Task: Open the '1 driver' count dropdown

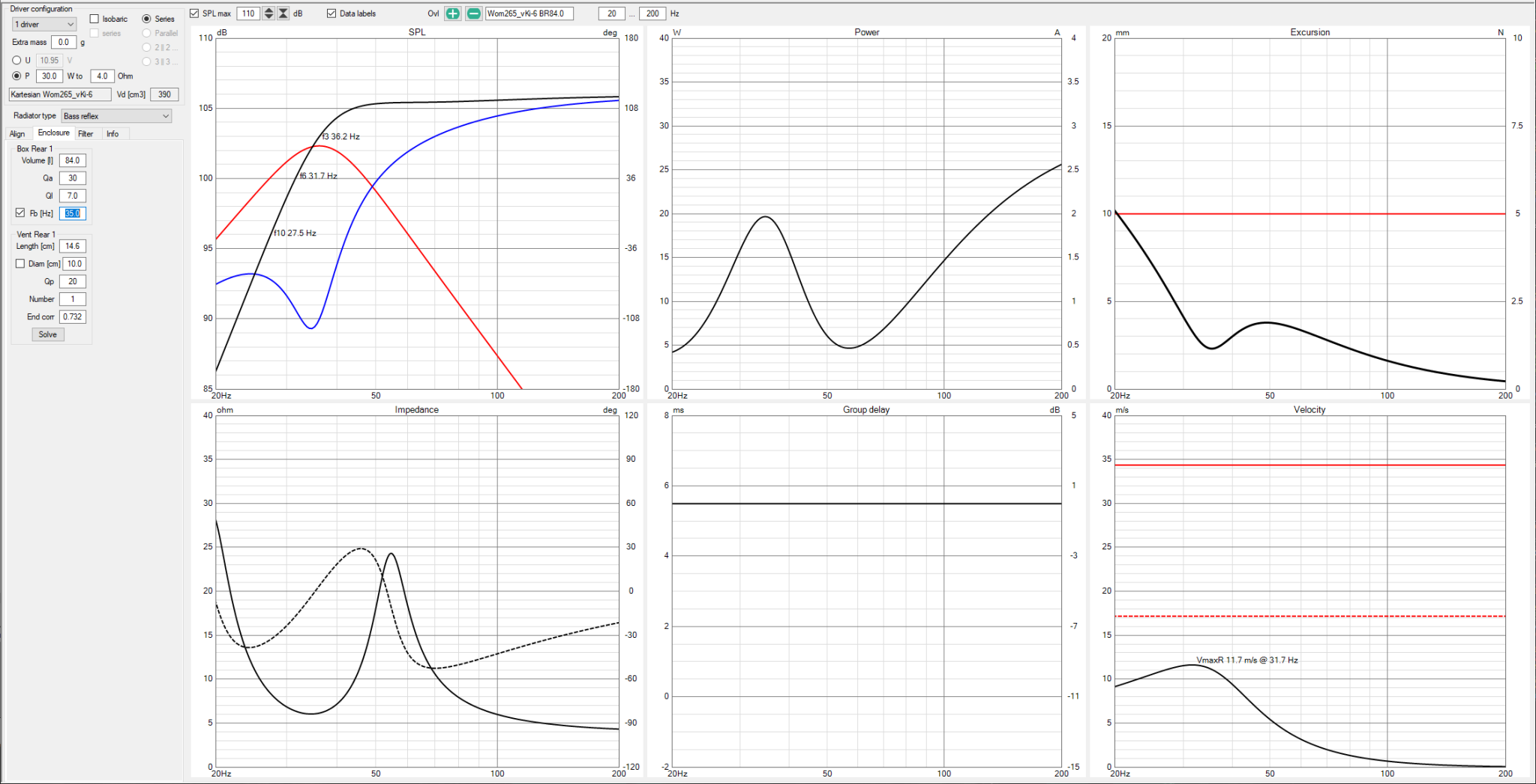Action: pyautogui.click(x=44, y=25)
